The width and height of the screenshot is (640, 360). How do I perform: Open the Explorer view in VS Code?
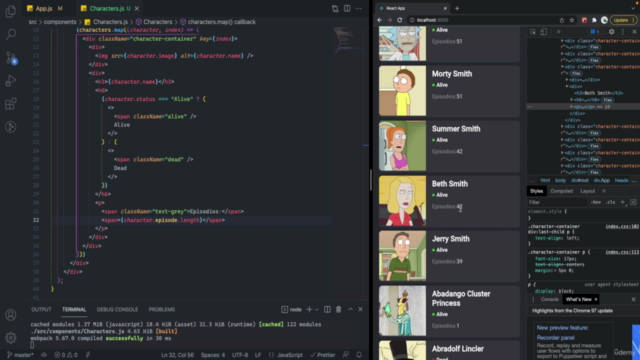coord(11,11)
